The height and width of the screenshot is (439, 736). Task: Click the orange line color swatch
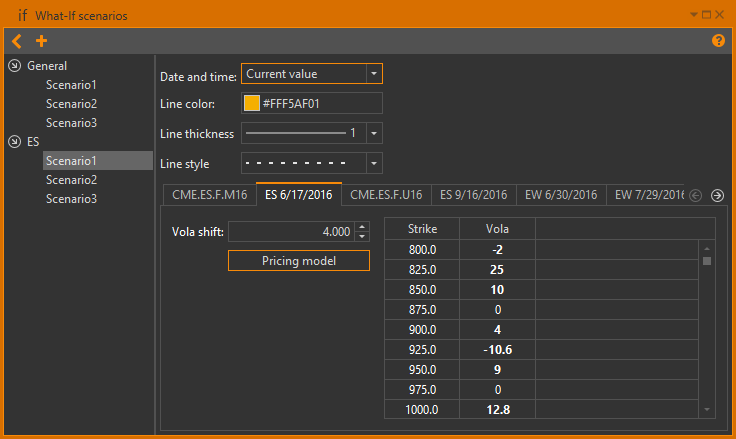(x=252, y=103)
